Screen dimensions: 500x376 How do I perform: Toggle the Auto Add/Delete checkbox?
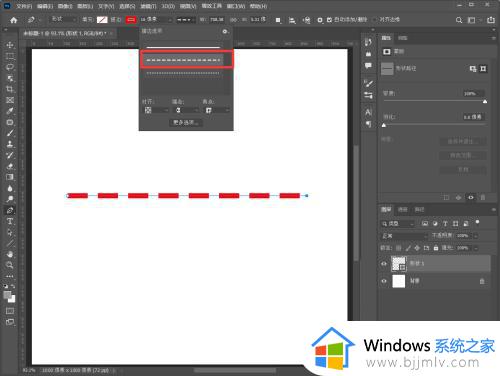pos(329,20)
